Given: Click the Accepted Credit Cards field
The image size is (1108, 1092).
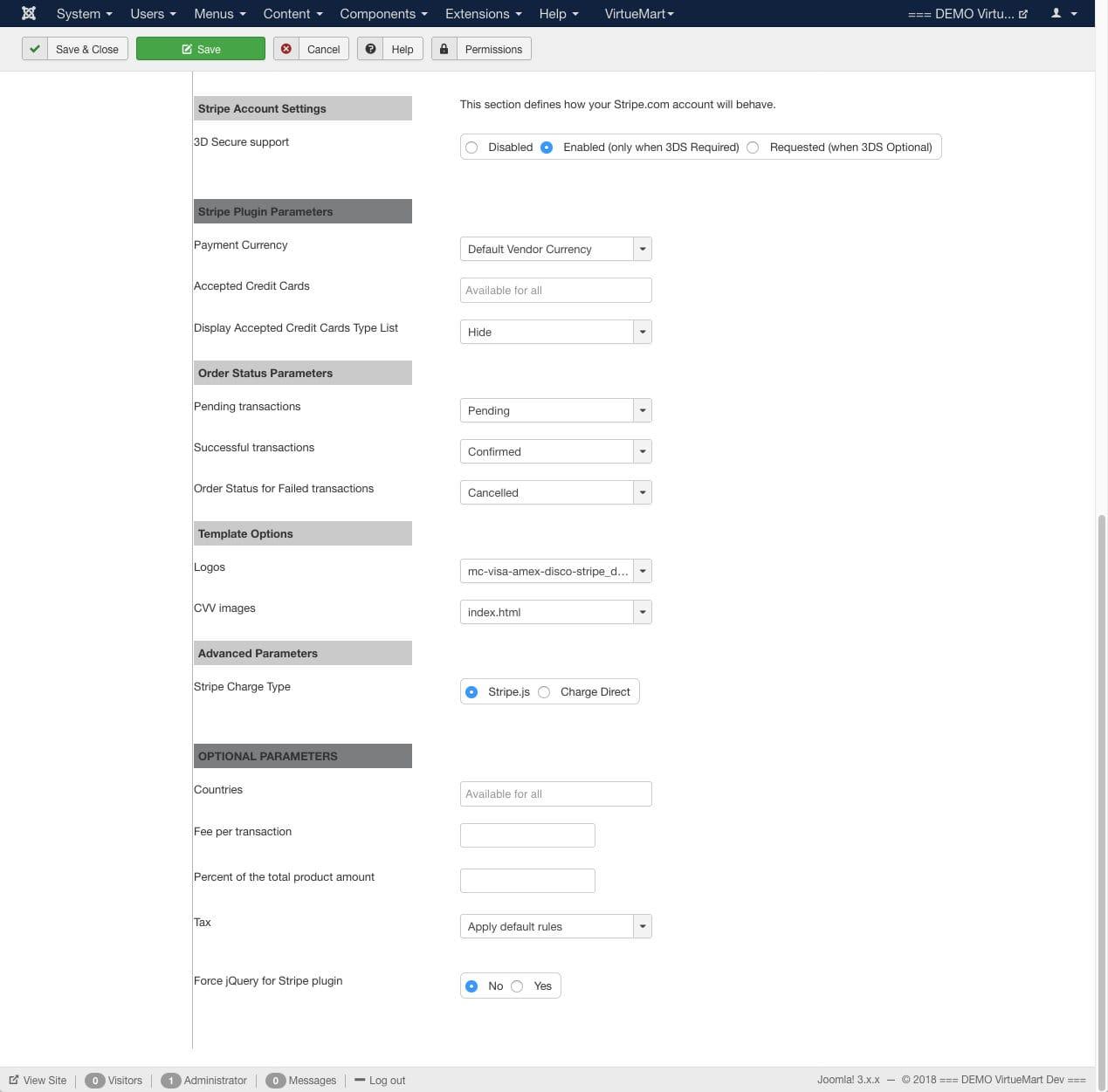Looking at the screenshot, I should (555, 290).
